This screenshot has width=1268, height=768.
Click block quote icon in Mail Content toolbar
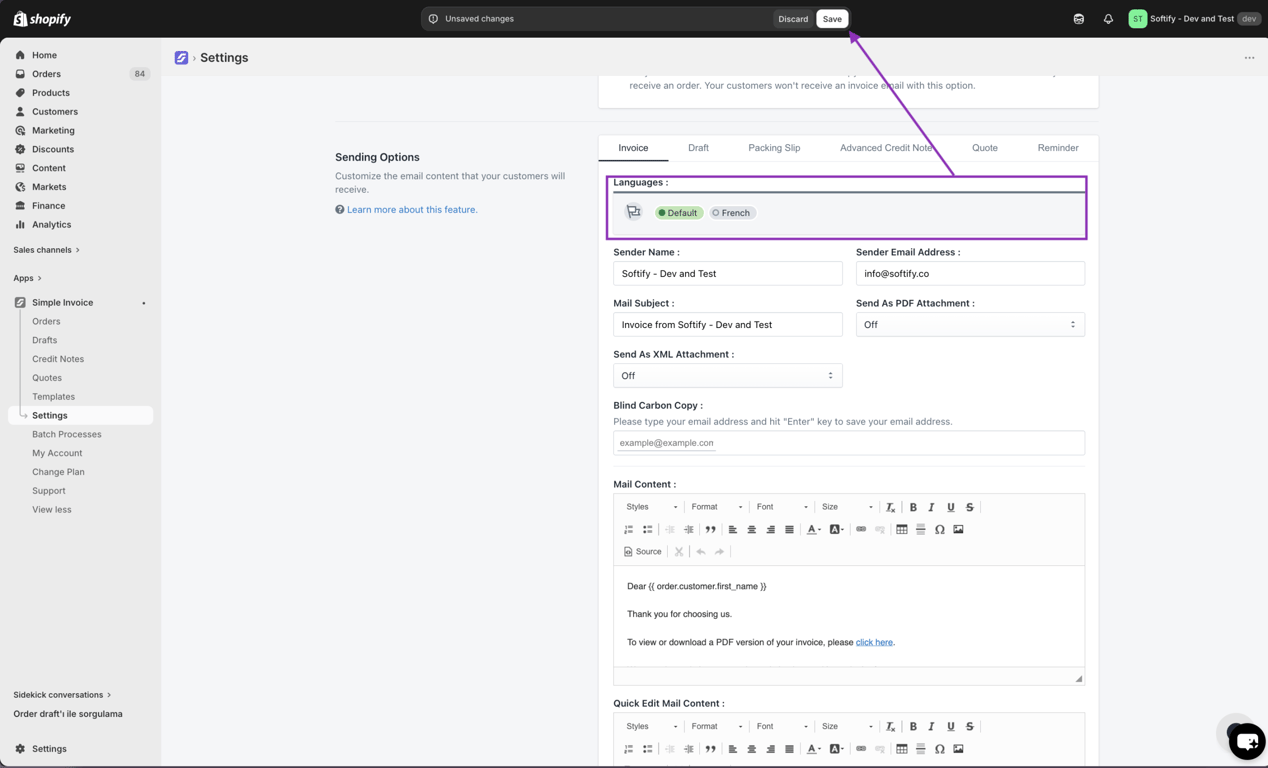[x=710, y=529]
